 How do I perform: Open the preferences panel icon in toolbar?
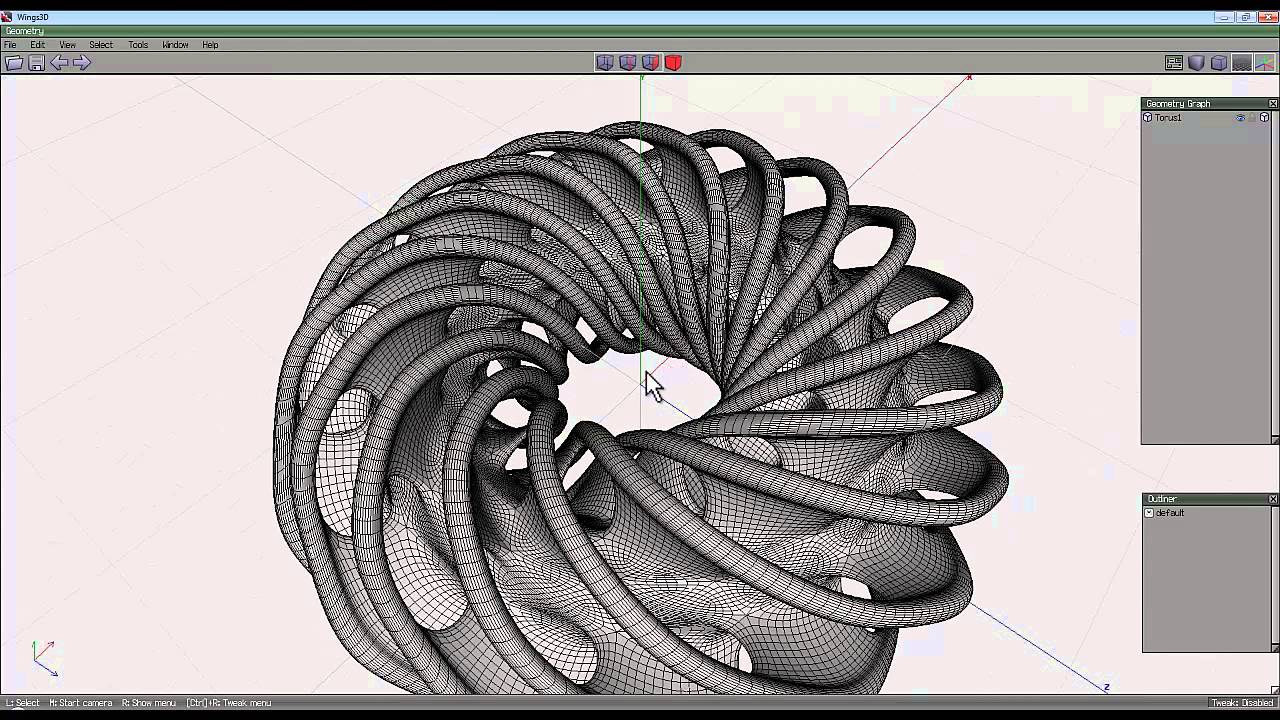click(1174, 63)
